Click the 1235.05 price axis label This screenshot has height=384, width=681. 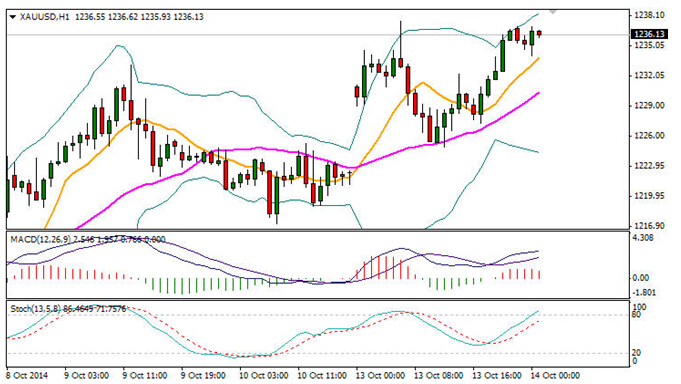pyautogui.click(x=649, y=45)
